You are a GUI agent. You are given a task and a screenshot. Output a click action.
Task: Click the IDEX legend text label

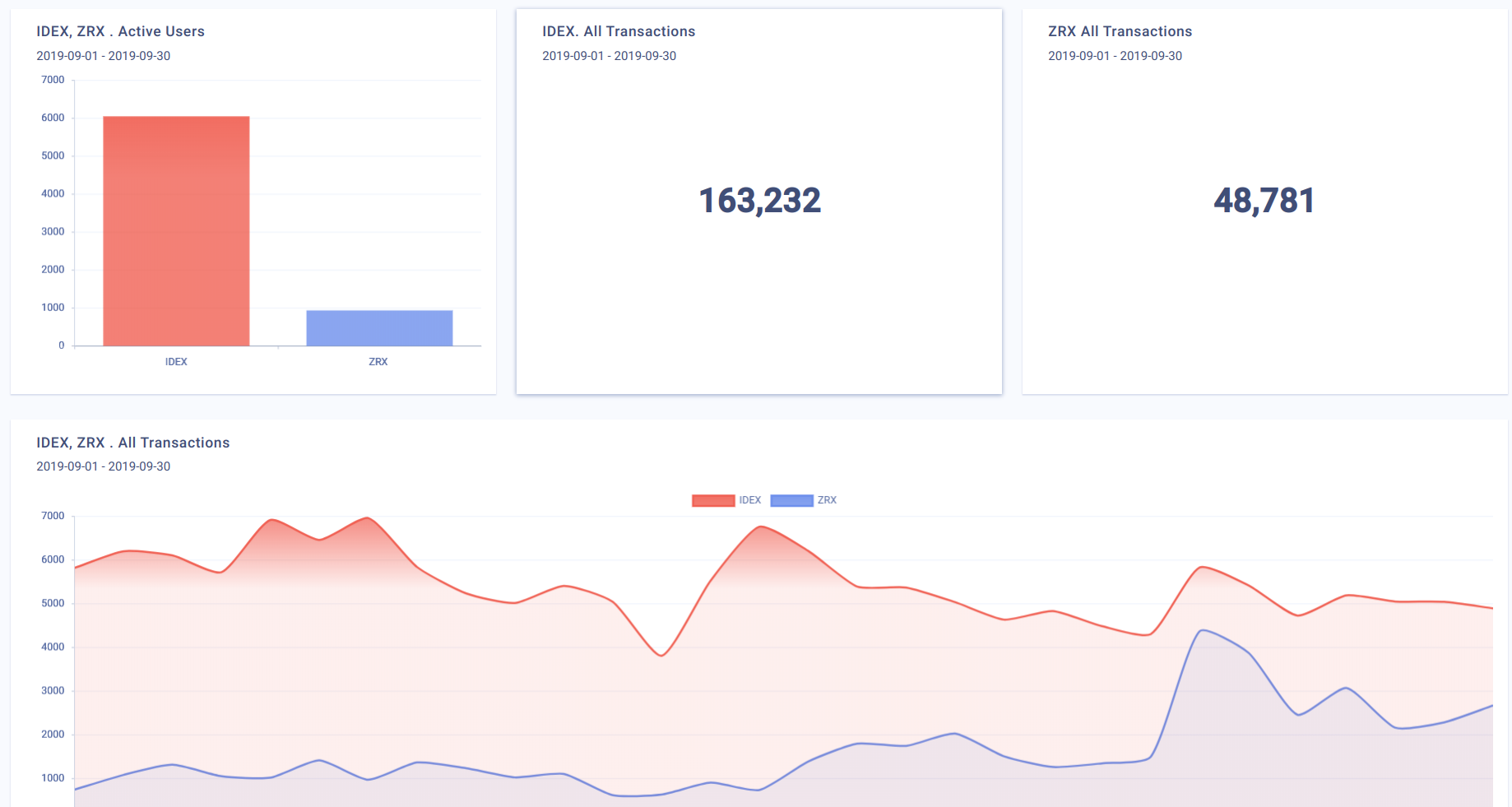pos(749,500)
